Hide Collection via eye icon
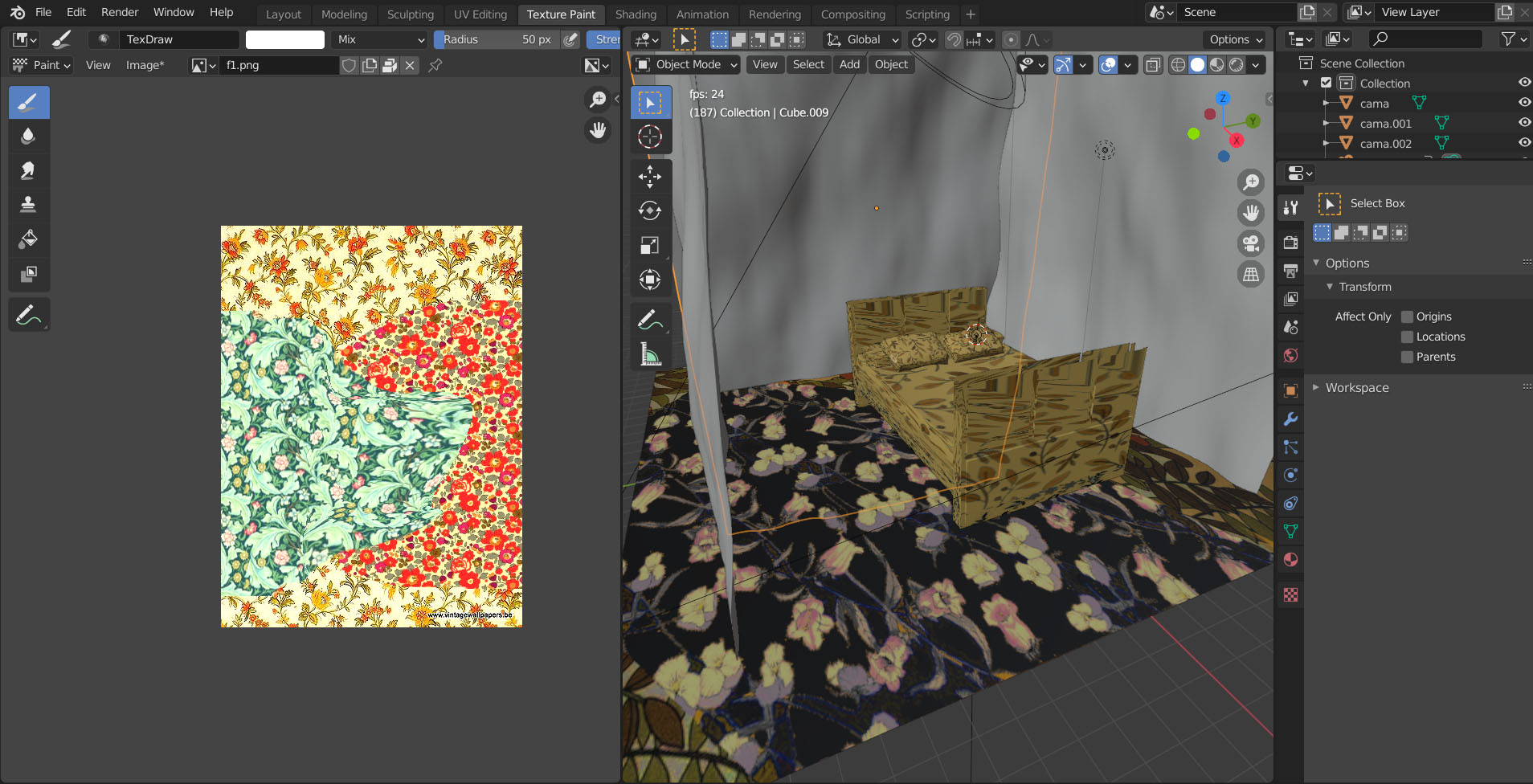The image size is (1533, 784). click(x=1523, y=83)
